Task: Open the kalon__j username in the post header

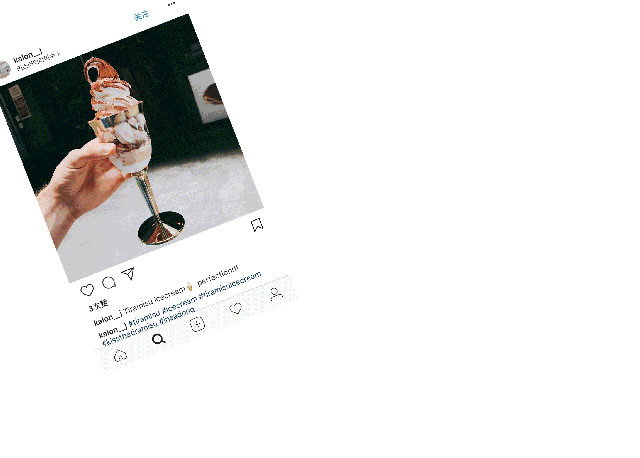Action: tap(28, 56)
